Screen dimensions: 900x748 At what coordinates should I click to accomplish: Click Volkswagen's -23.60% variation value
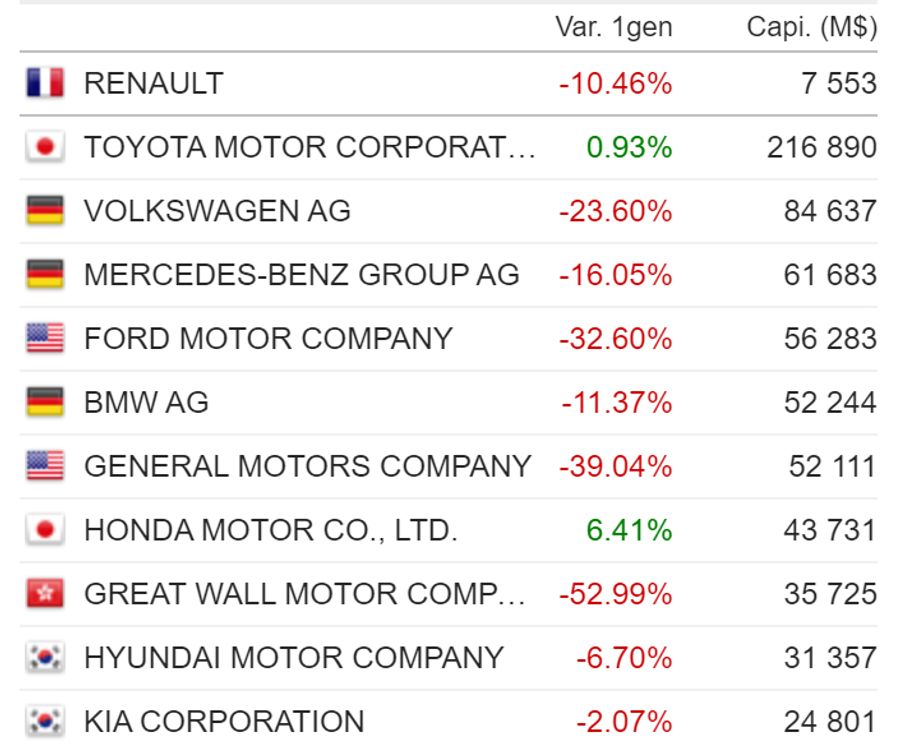615,211
